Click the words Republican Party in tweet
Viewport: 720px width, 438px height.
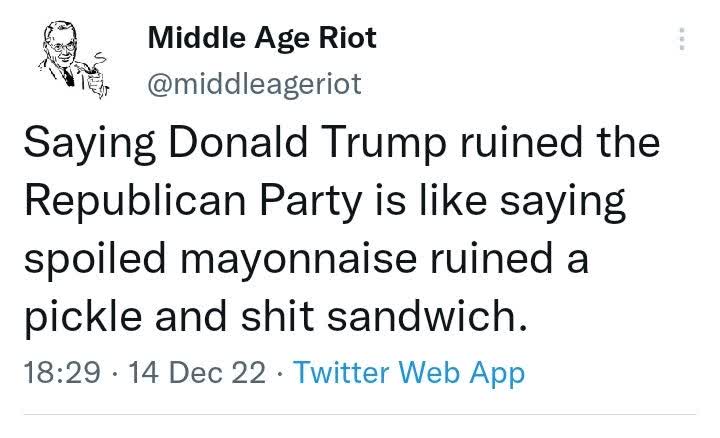click(193, 201)
